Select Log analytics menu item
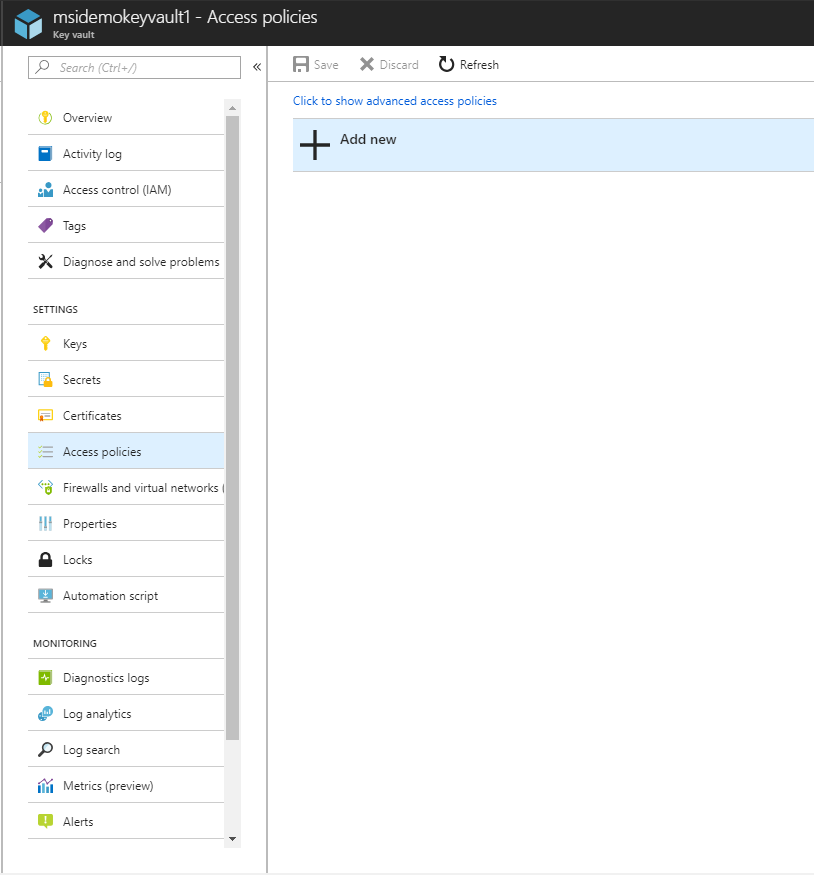Image resolution: width=814 pixels, height=875 pixels. click(x=126, y=714)
